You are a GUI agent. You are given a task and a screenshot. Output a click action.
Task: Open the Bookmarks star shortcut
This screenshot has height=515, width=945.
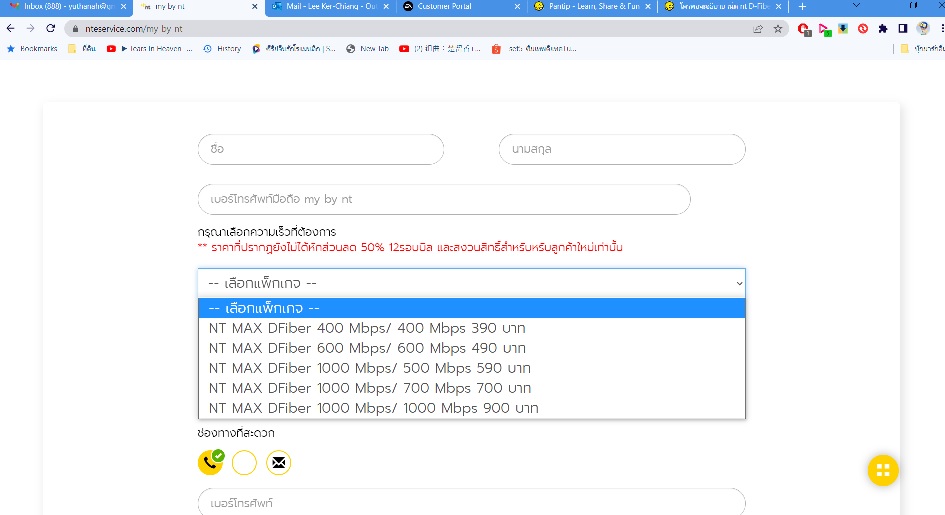click(x=32, y=49)
